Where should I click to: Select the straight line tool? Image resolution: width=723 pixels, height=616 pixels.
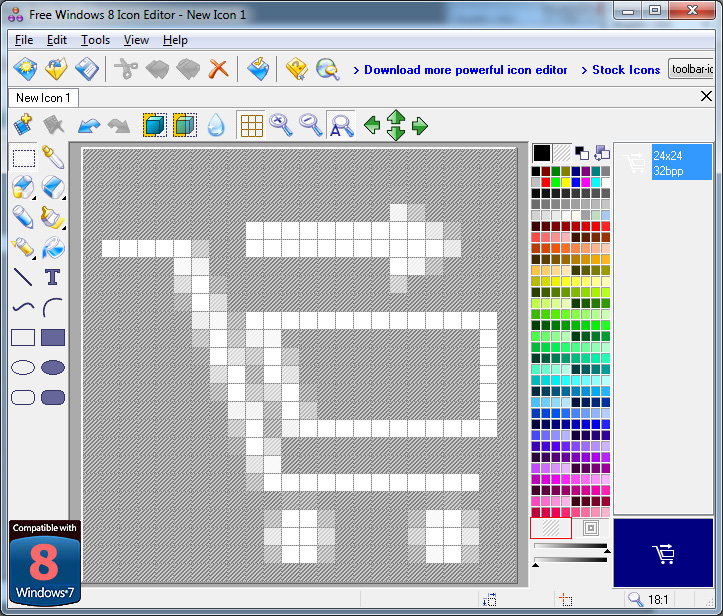[23, 277]
